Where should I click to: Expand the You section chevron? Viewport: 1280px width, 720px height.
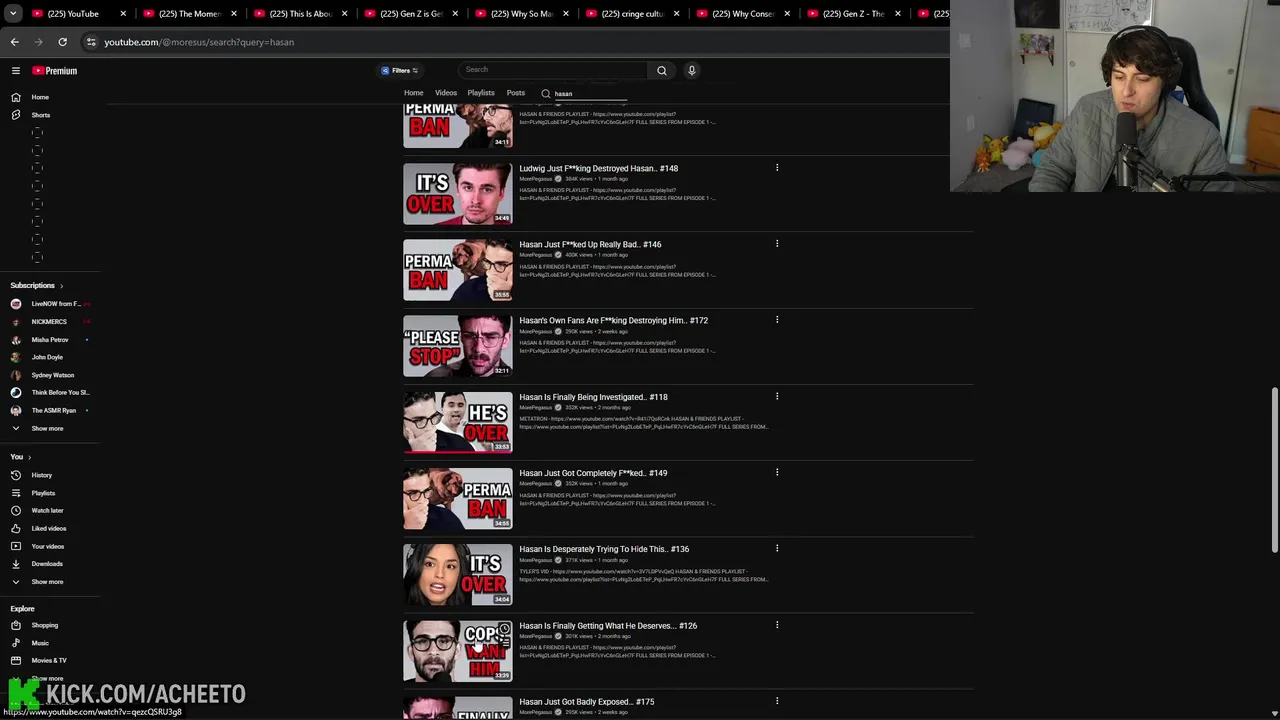[29, 457]
